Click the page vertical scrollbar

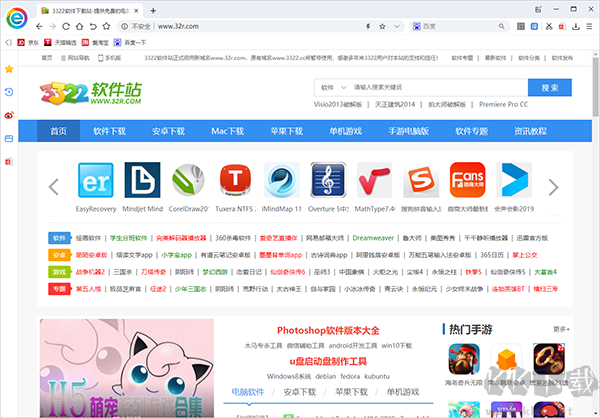(x=595, y=86)
